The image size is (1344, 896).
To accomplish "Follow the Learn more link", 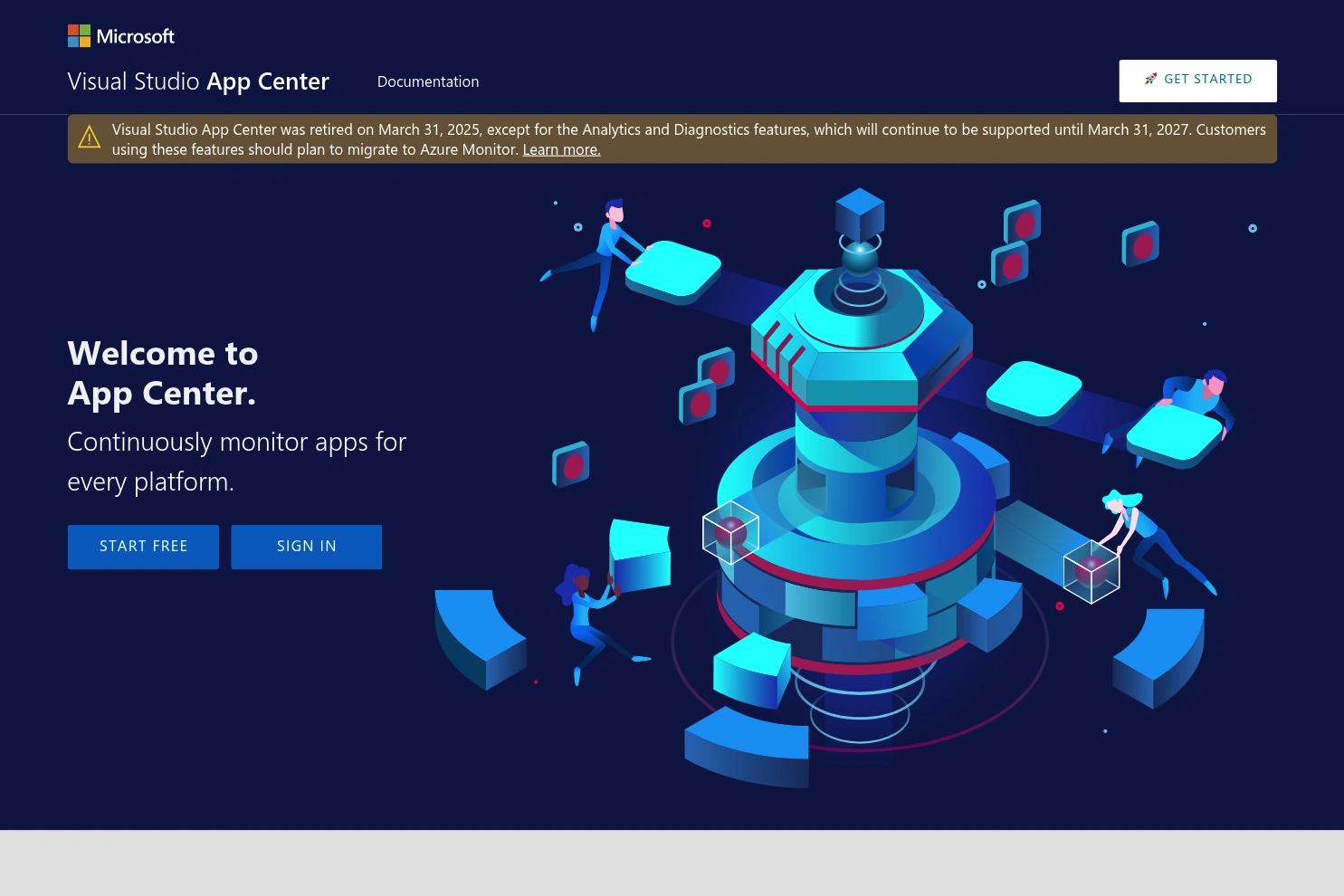I will tap(561, 150).
